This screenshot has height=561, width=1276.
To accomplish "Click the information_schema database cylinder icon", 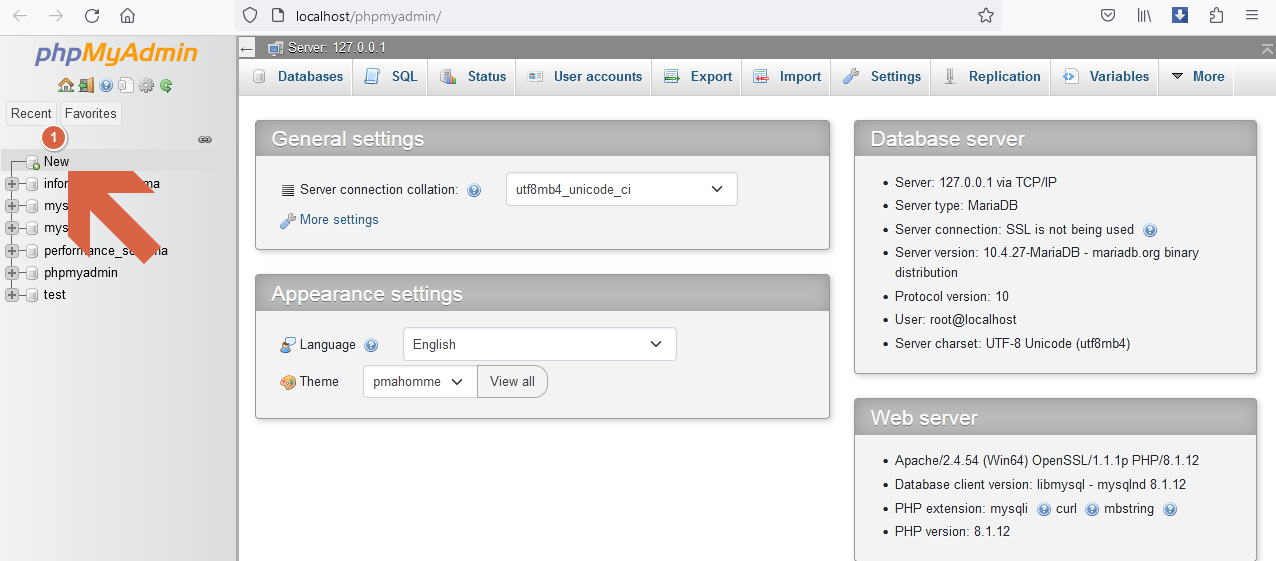I will pyautogui.click(x=32, y=184).
